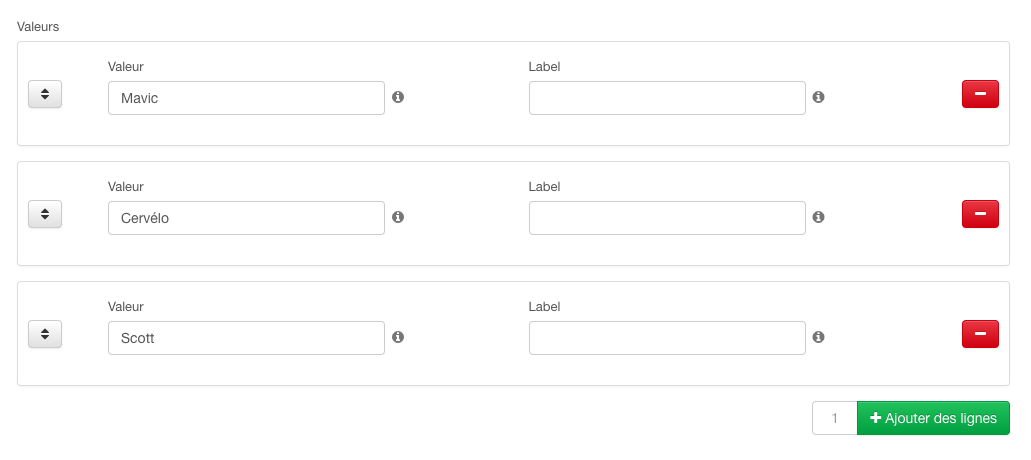The width and height of the screenshot is (1031, 460).
Task: Click the empty Label field in the Scott row
Action: pos(667,338)
